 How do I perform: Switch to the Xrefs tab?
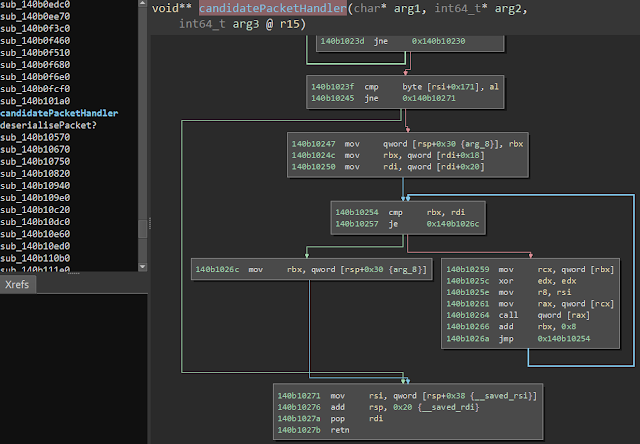(17, 284)
